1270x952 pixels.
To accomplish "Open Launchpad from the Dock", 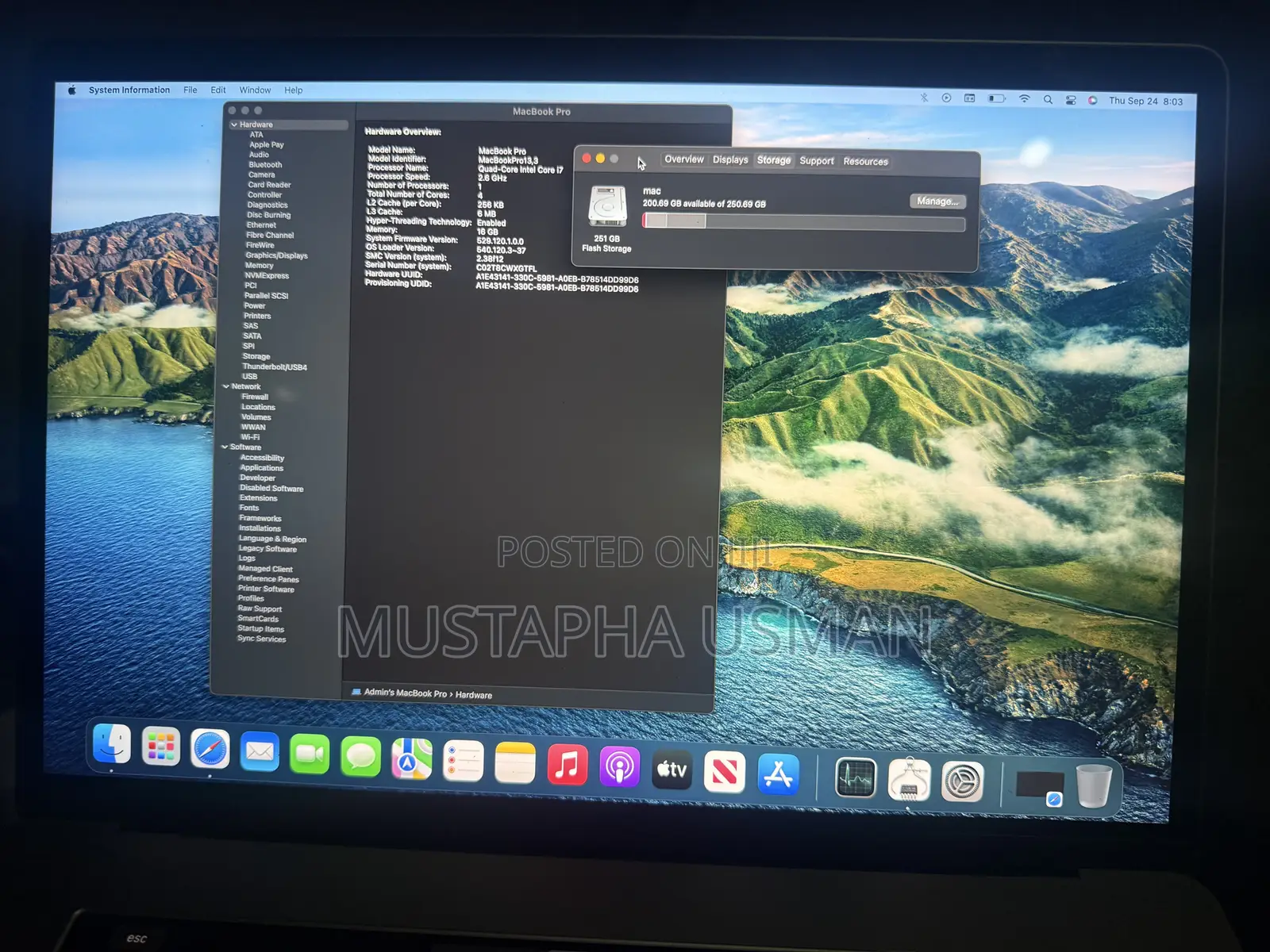I will pos(161,747).
